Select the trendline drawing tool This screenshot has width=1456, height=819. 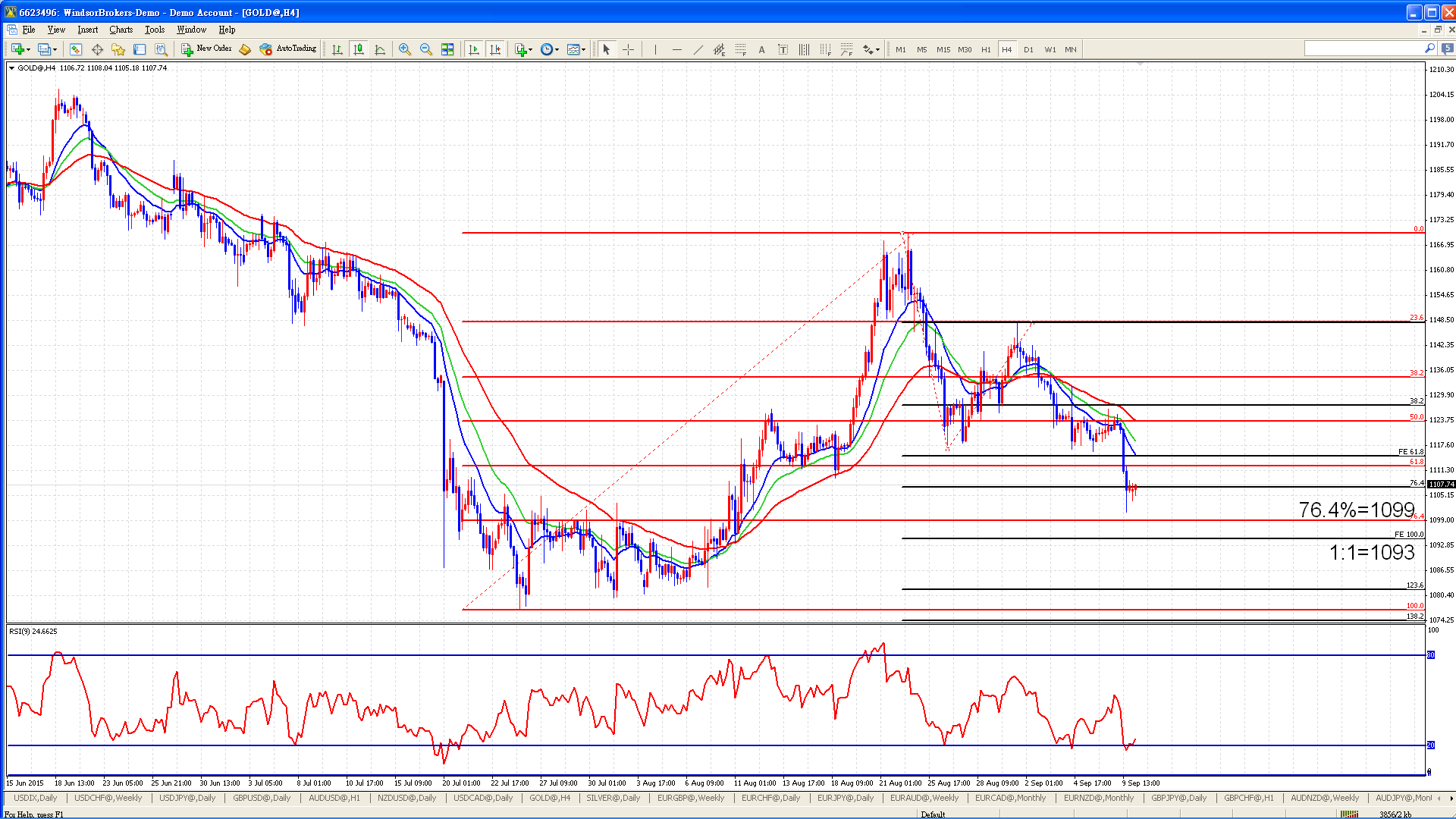pos(698,49)
